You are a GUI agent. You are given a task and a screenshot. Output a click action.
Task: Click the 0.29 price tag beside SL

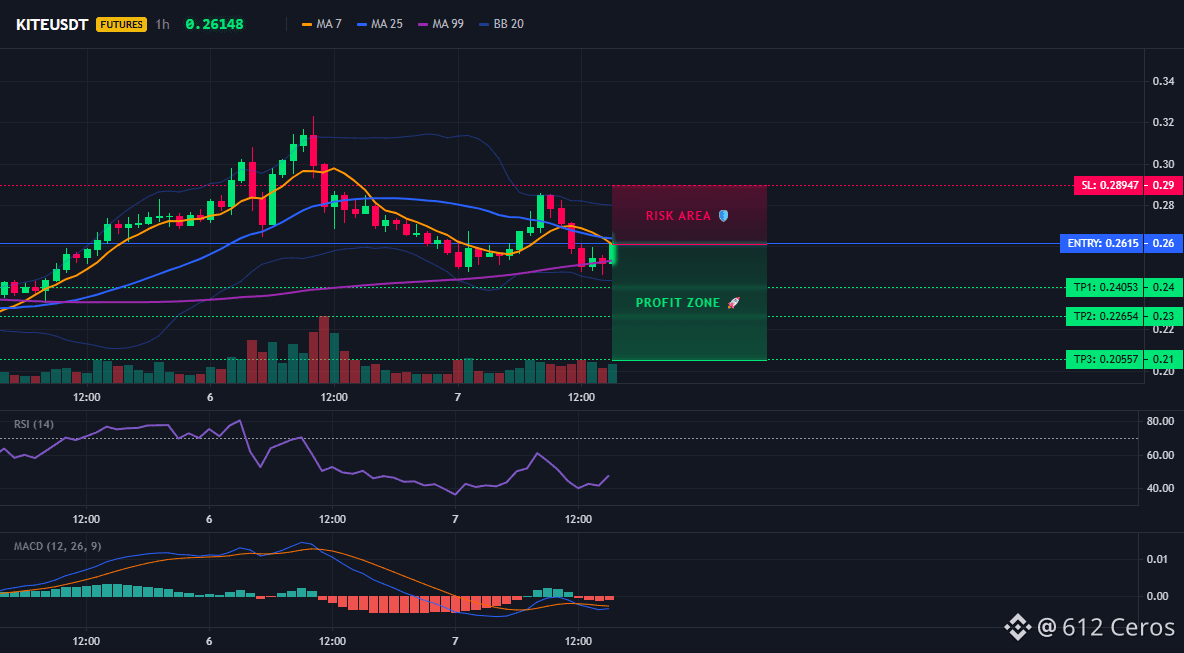tap(1164, 185)
